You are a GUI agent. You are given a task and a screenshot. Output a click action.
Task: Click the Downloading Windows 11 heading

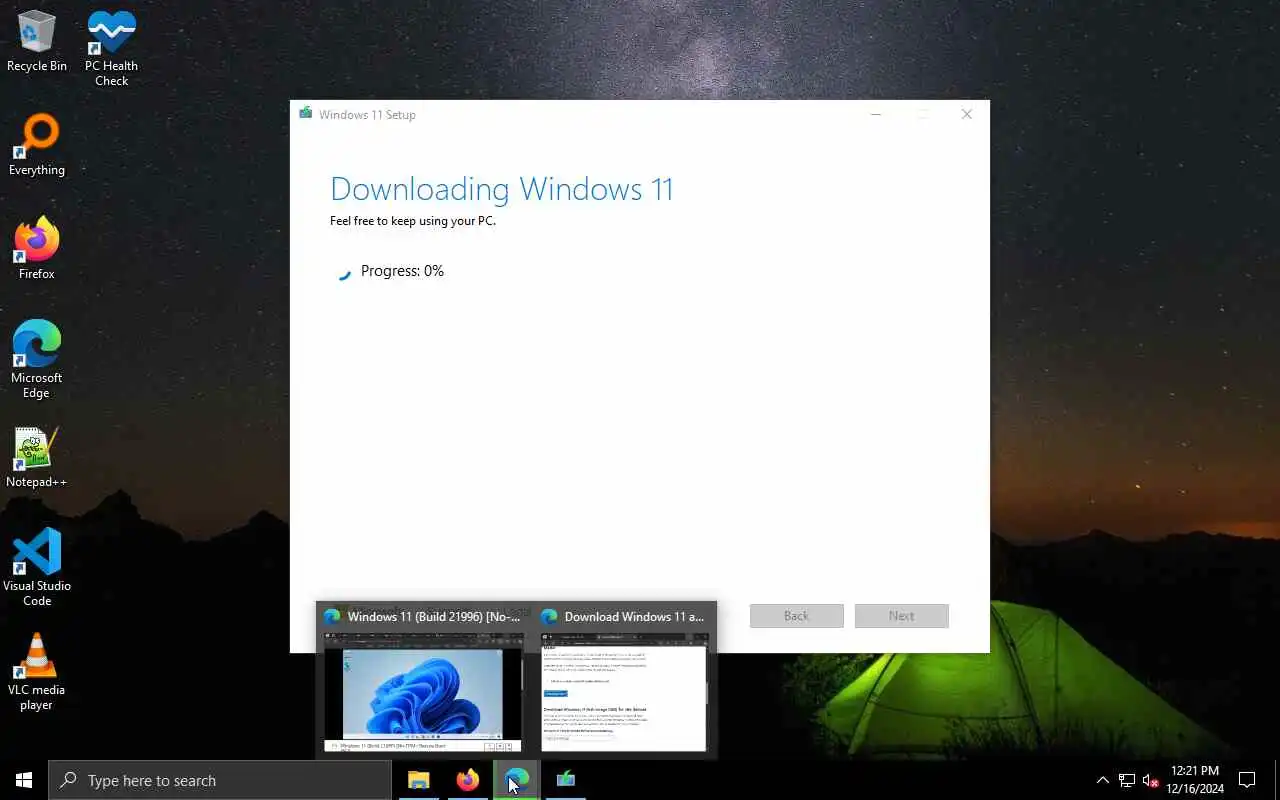(x=501, y=189)
